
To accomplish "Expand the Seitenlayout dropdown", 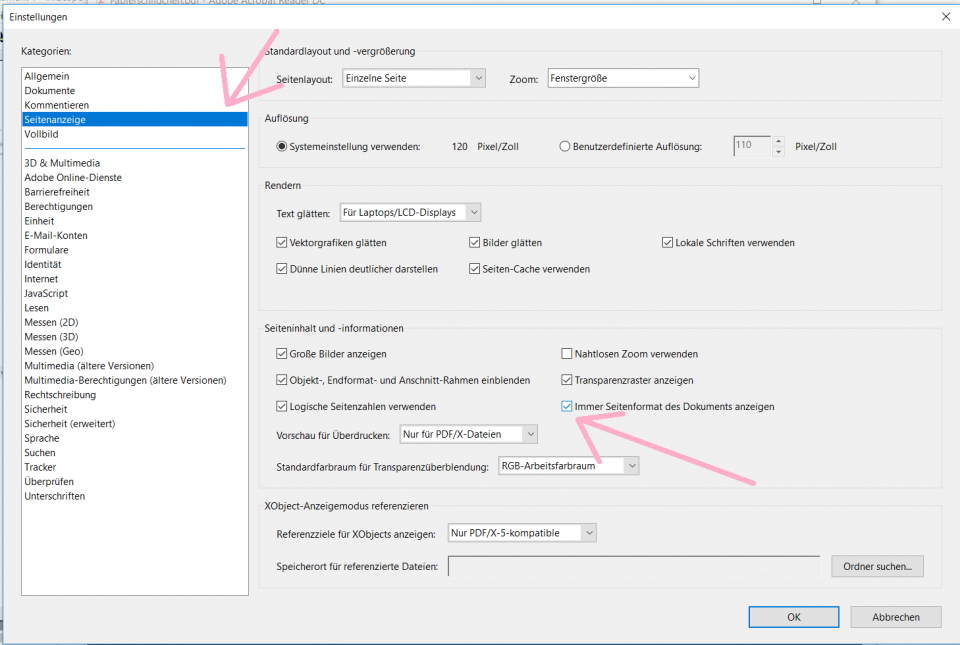I will [x=413, y=78].
